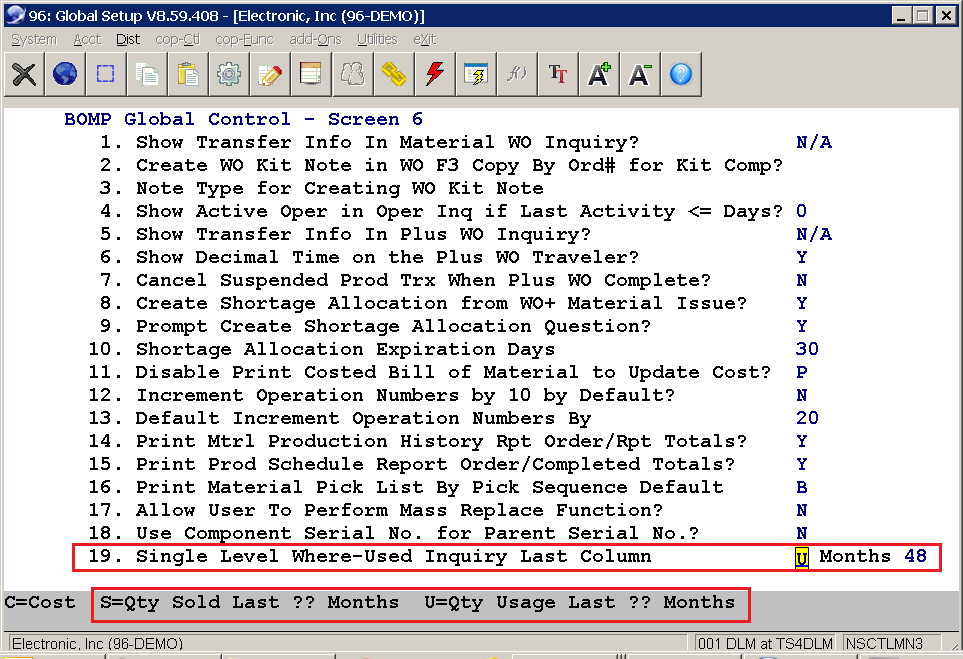Open the Dist menu
Screen dimensions: 963x659
tap(128, 39)
